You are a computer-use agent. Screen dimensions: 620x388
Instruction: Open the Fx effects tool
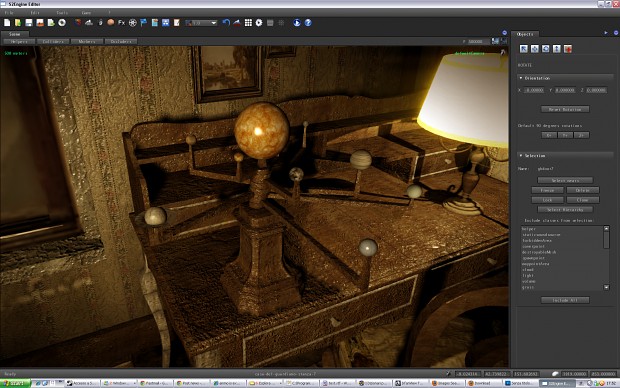pos(121,23)
